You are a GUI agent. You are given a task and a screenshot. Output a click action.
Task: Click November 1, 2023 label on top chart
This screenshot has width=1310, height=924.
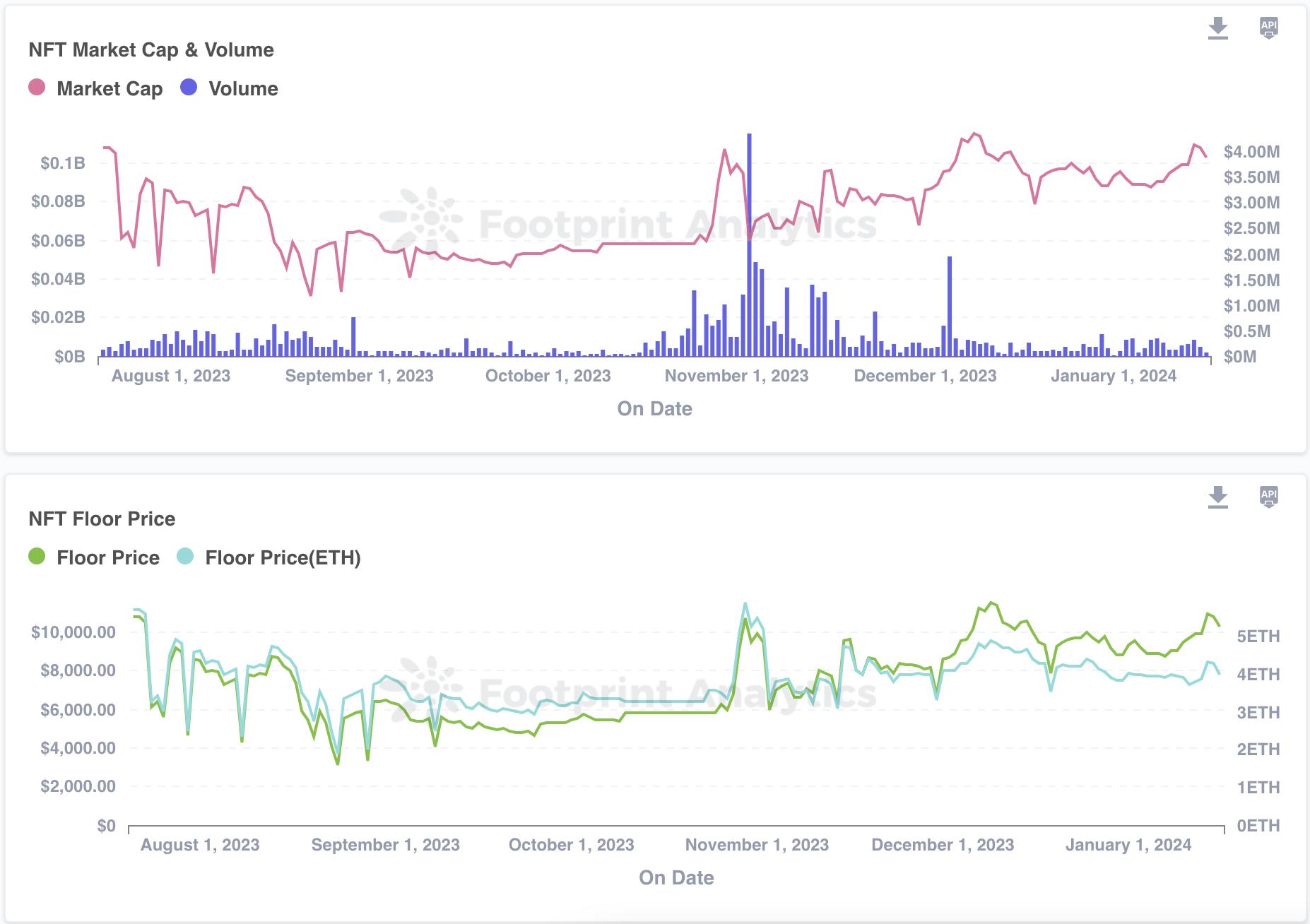pyautogui.click(x=736, y=376)
